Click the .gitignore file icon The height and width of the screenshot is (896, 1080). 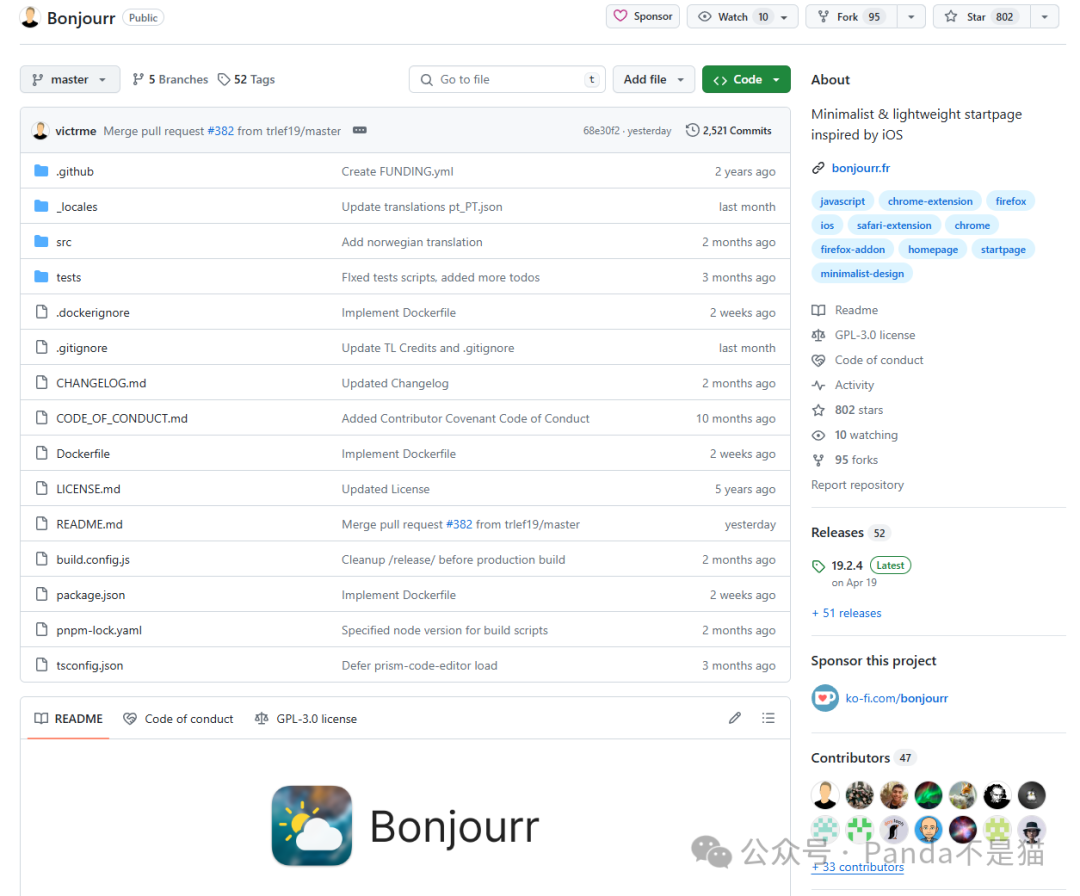41,347
